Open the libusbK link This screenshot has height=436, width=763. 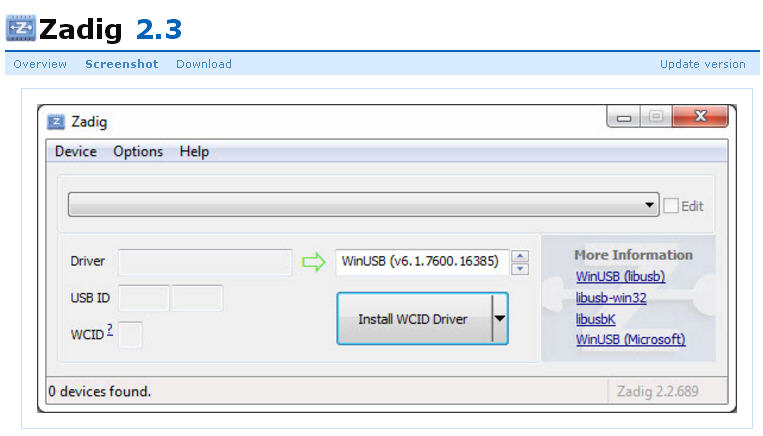click(596, 319)
